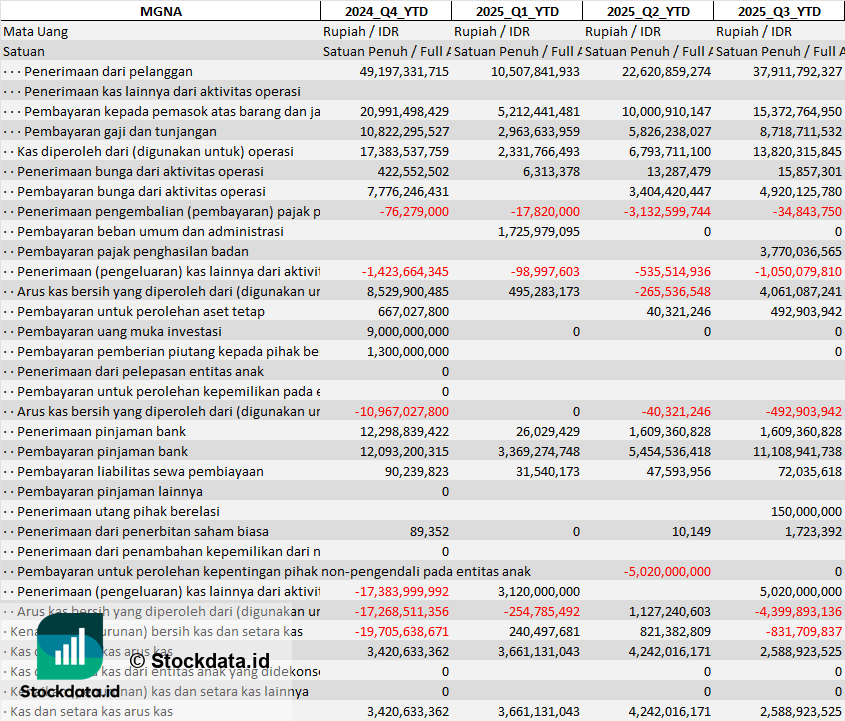Click the red -5,020,000,000 cell
Image resolution: width=845 pixels, height=721 pixels.
click(x=667, y=571)
